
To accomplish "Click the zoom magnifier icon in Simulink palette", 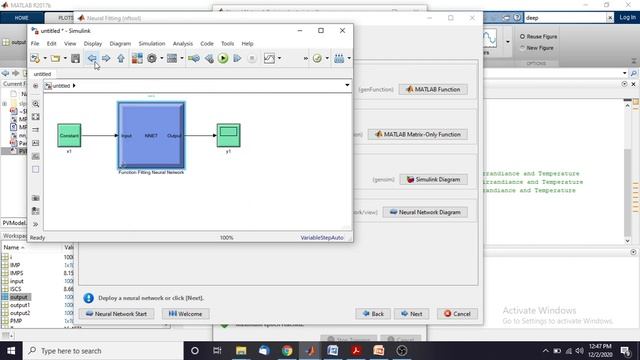I will tap(36, 104).
